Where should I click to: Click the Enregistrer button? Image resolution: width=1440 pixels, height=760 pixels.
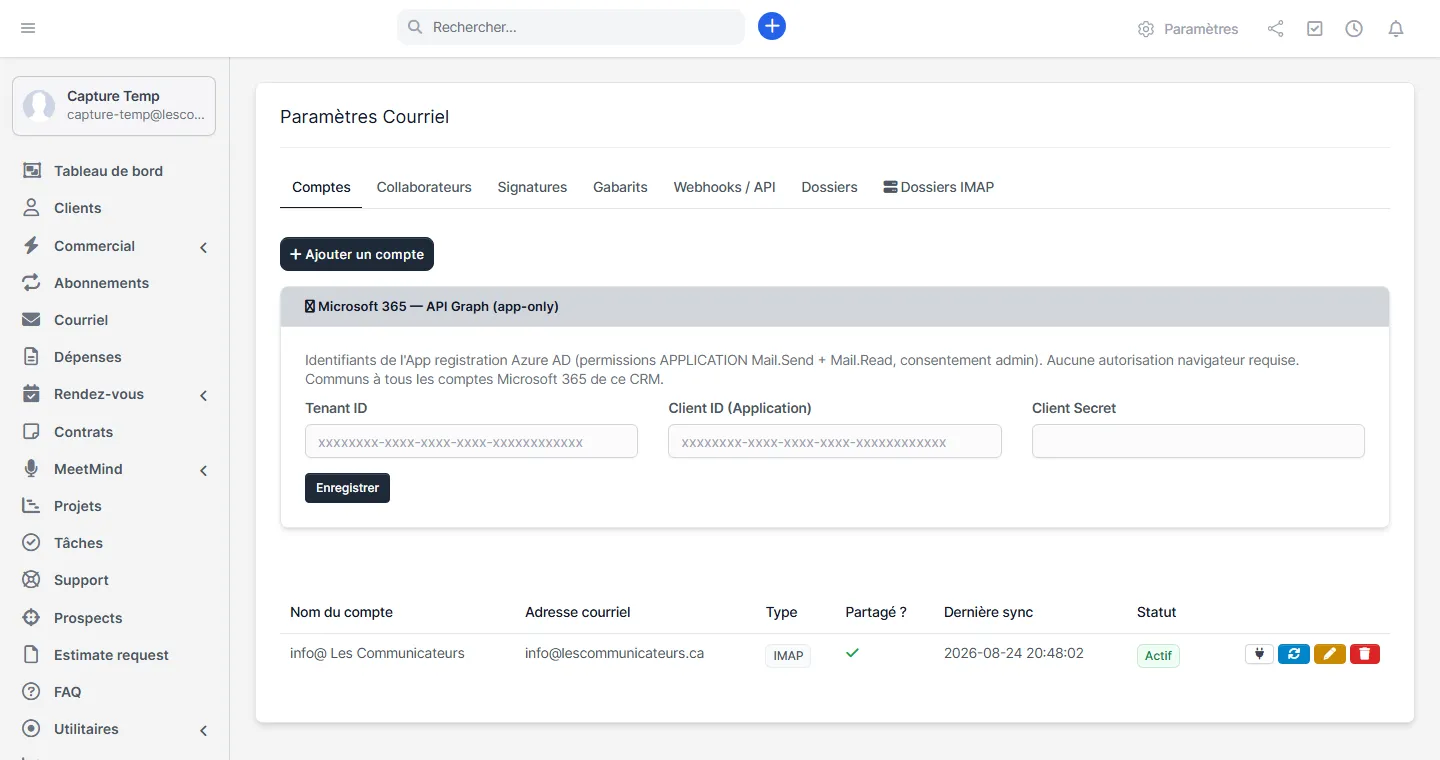(x=347, y=488)
